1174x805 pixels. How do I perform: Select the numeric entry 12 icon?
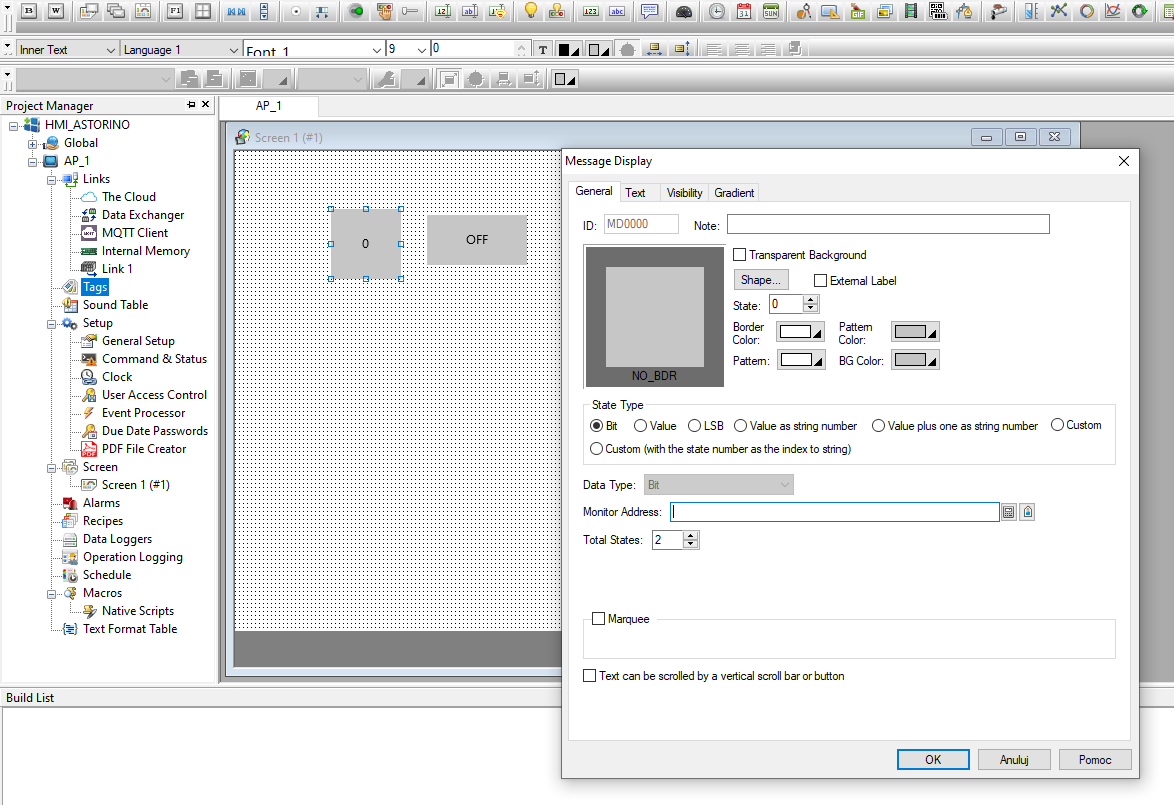point(443,11)
